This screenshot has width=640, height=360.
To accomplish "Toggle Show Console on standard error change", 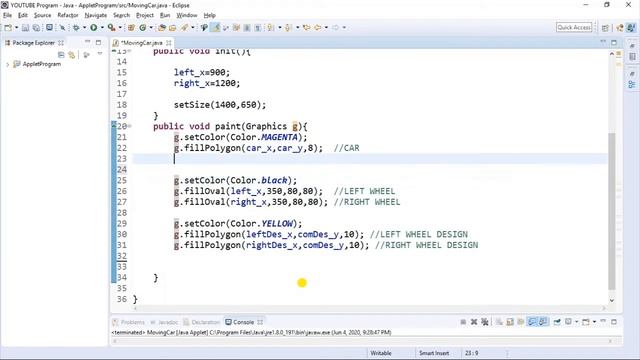I will pyautogui.click(x=543, y=322).
